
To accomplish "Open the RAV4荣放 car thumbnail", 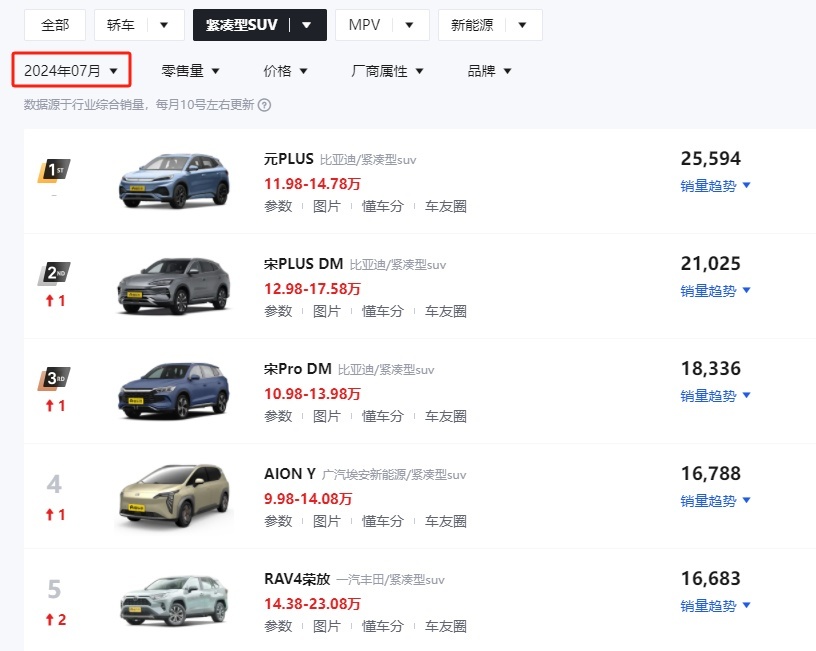I will click(174, 601).
